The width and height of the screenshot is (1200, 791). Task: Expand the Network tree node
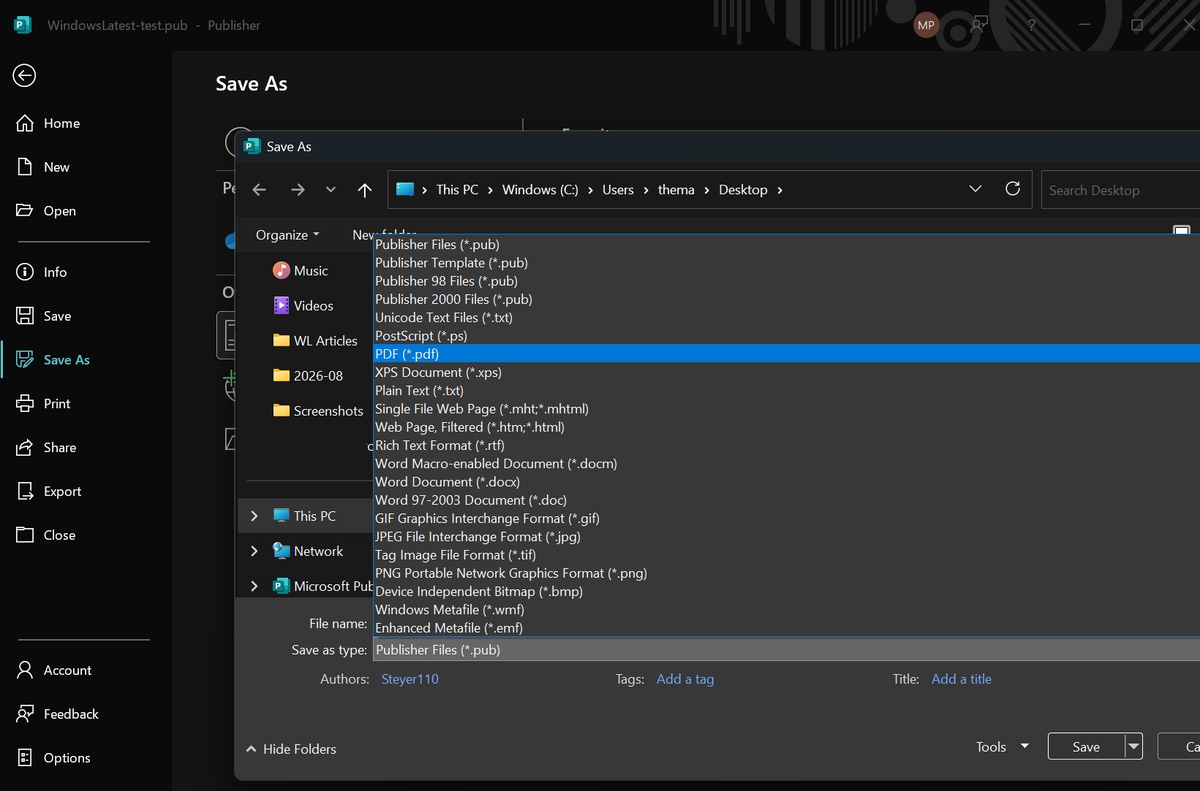point(254,551)
